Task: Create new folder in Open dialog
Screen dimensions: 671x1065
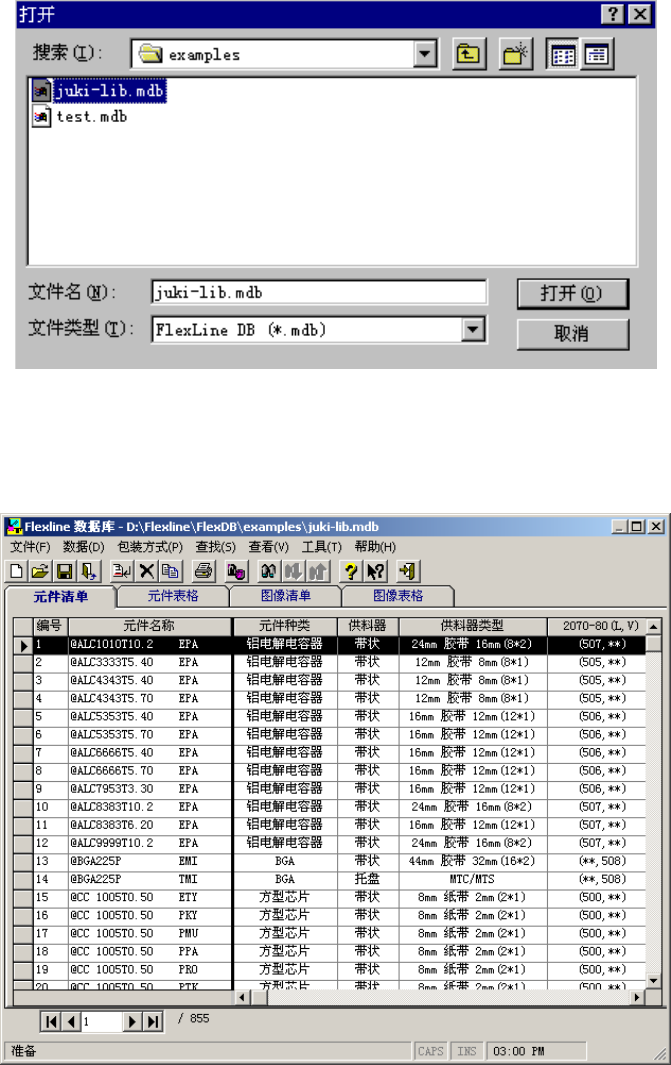Action: pyautogui.click(x=515, y=54)
